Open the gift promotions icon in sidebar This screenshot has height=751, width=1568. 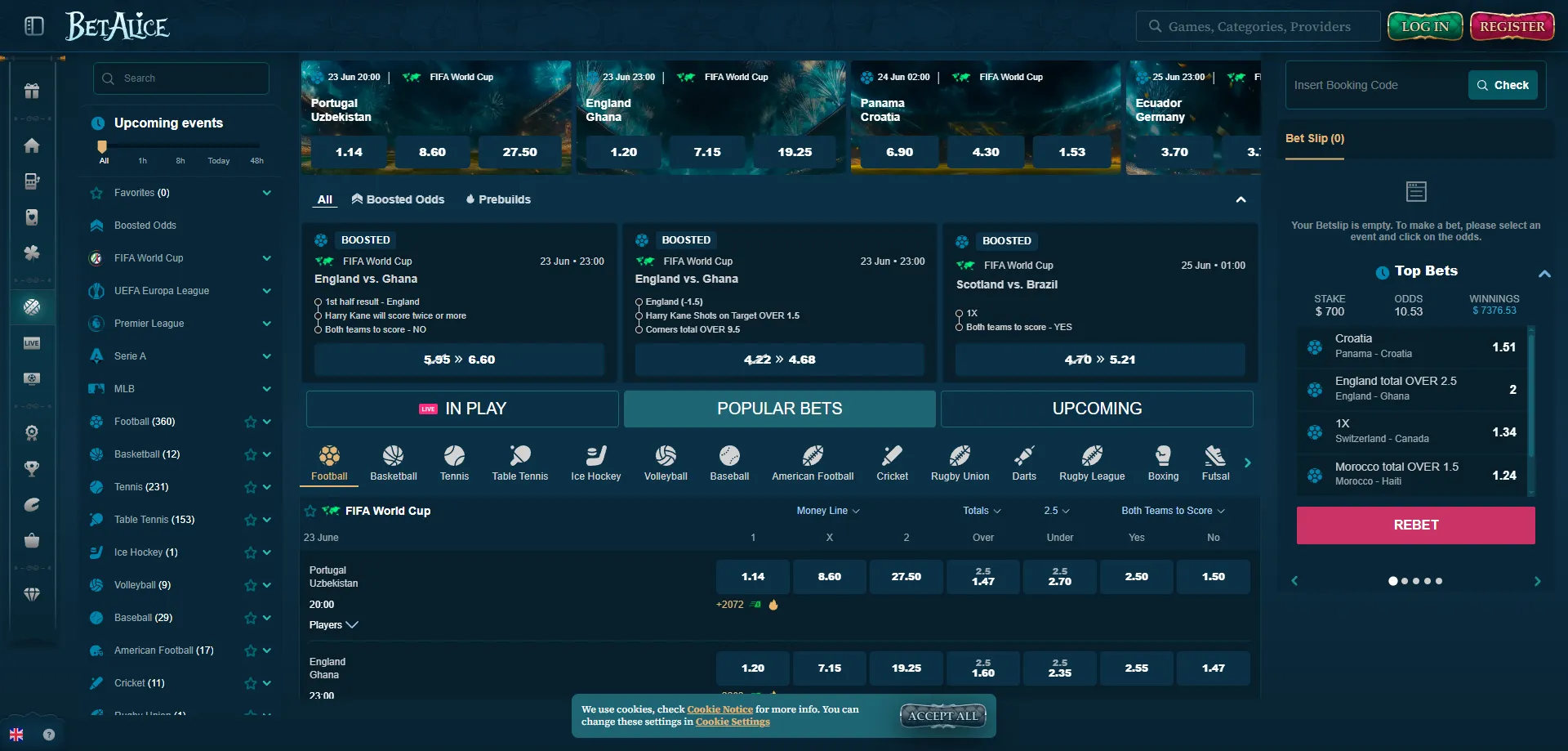[x=32, y=91]
